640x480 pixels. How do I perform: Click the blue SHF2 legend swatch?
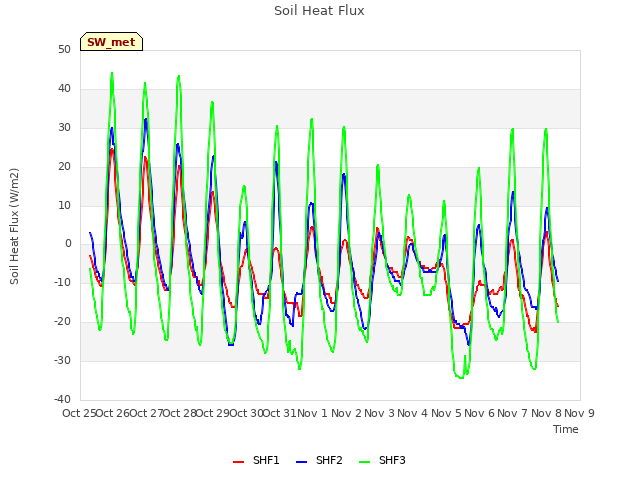[301, 462]
